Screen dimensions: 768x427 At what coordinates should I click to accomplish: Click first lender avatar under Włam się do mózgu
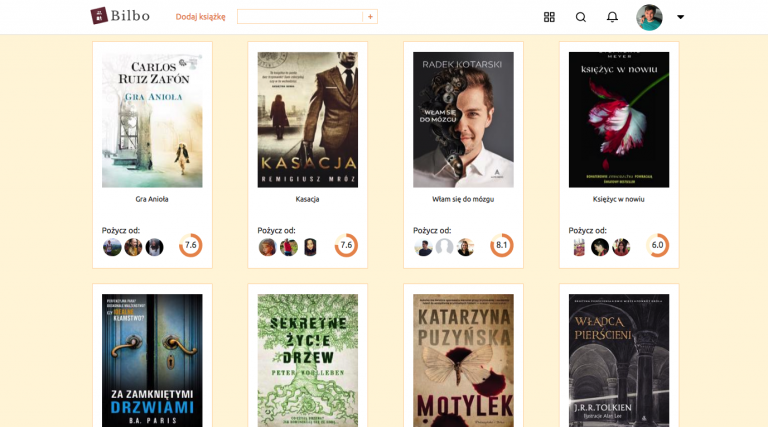point(423,247)
